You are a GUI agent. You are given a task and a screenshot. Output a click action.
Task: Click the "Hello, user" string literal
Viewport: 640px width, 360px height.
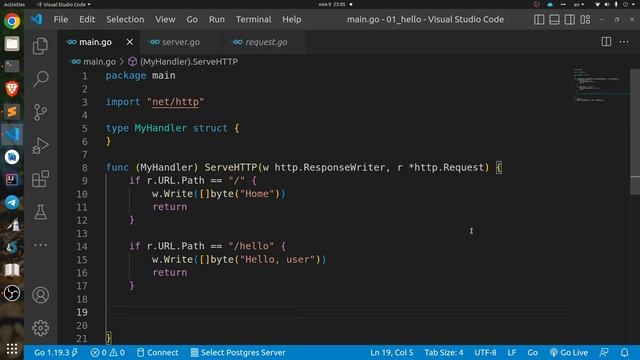(x=277, y=260)
